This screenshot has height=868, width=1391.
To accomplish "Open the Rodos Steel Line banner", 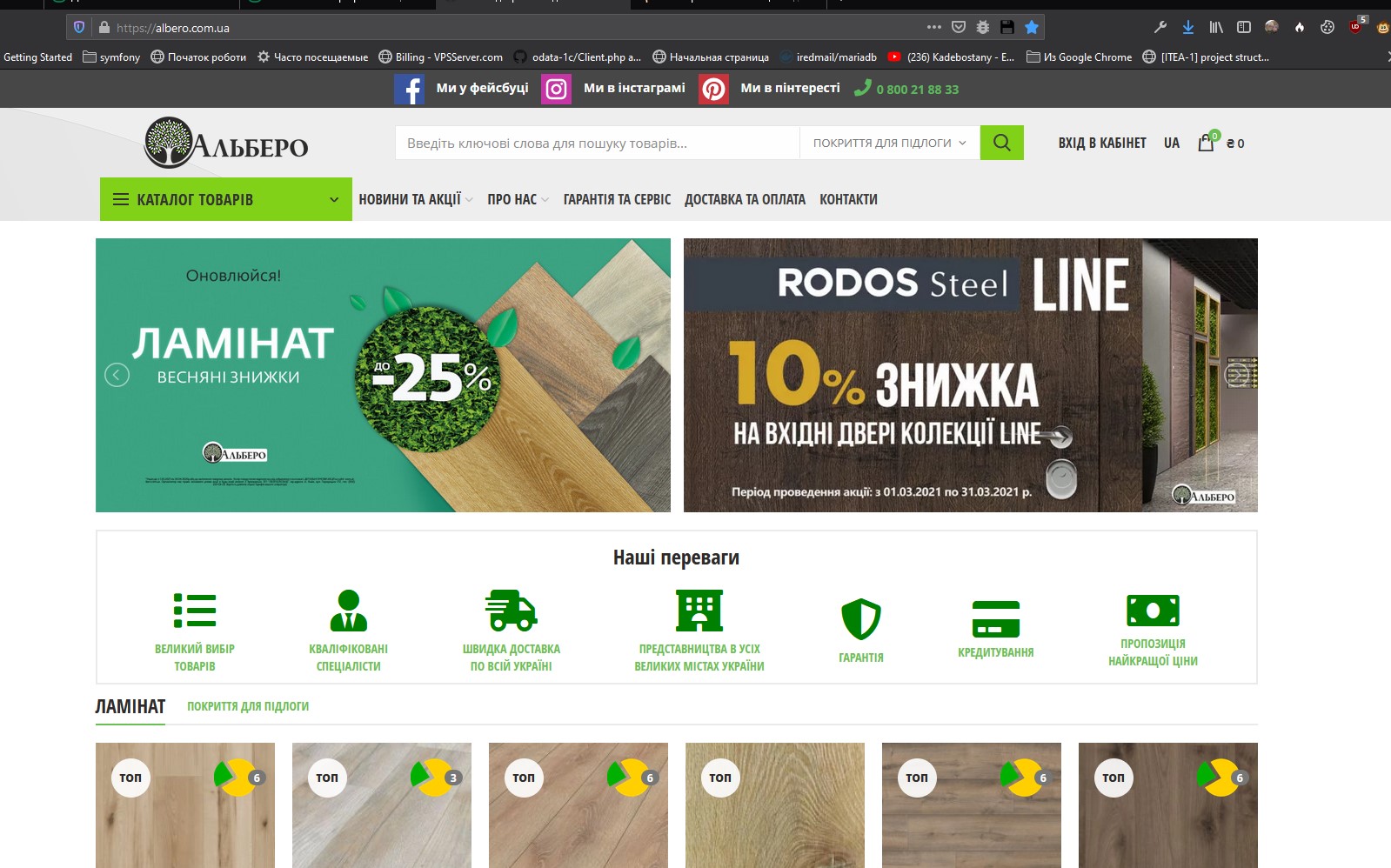I will pyautogui.click(x=971, y=375).
